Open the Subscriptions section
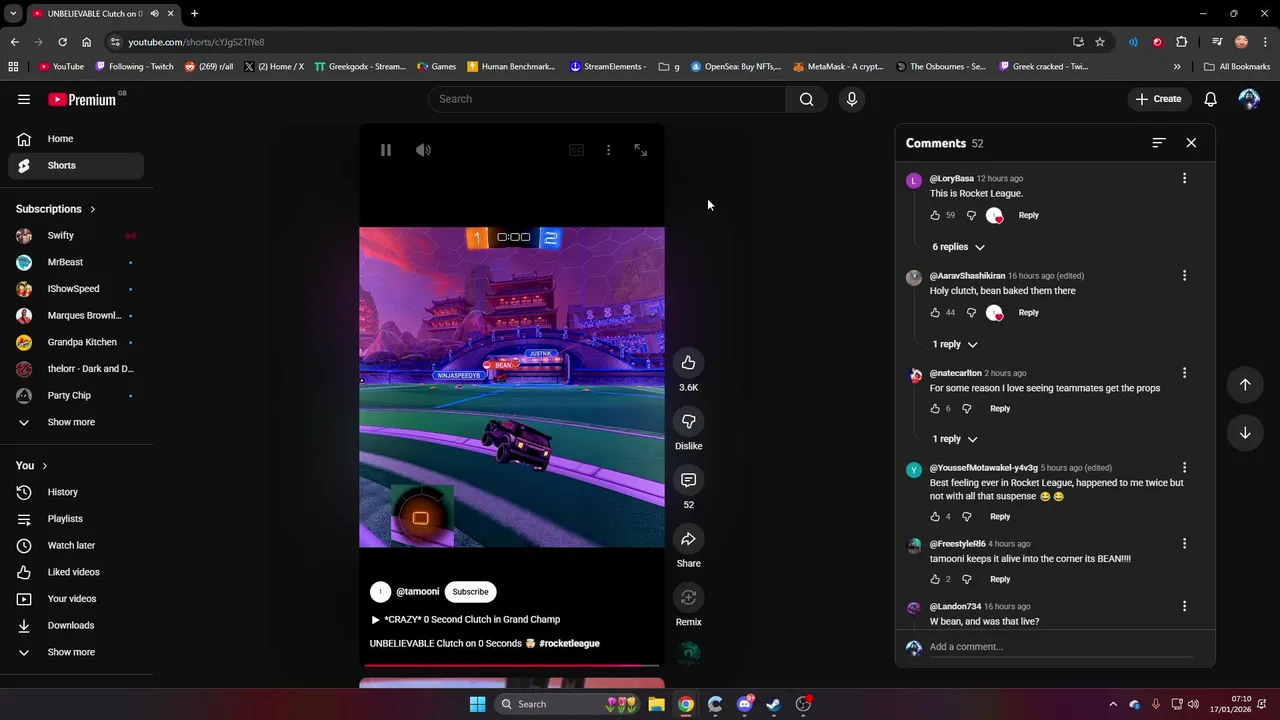 click(56, 209)
